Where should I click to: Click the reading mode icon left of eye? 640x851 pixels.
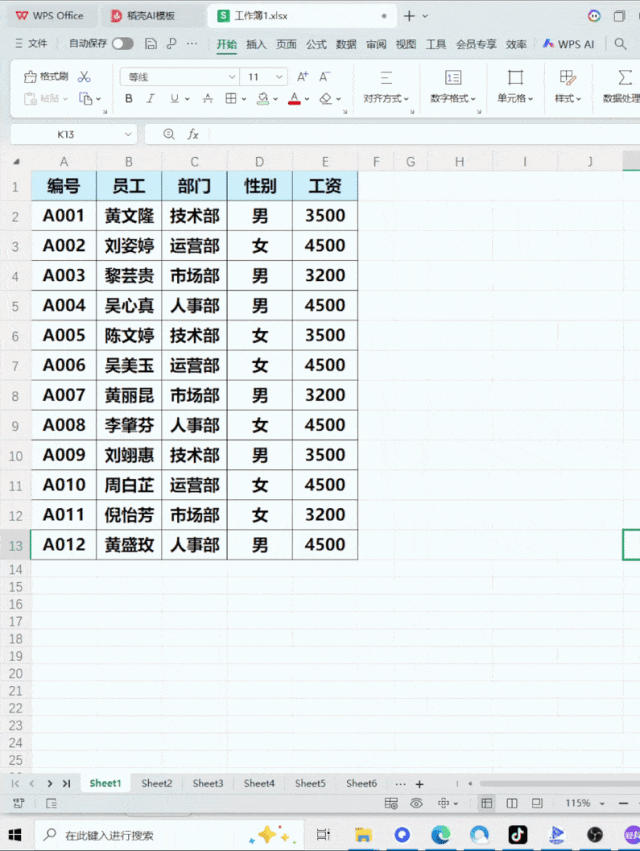[x=391, y=803]
